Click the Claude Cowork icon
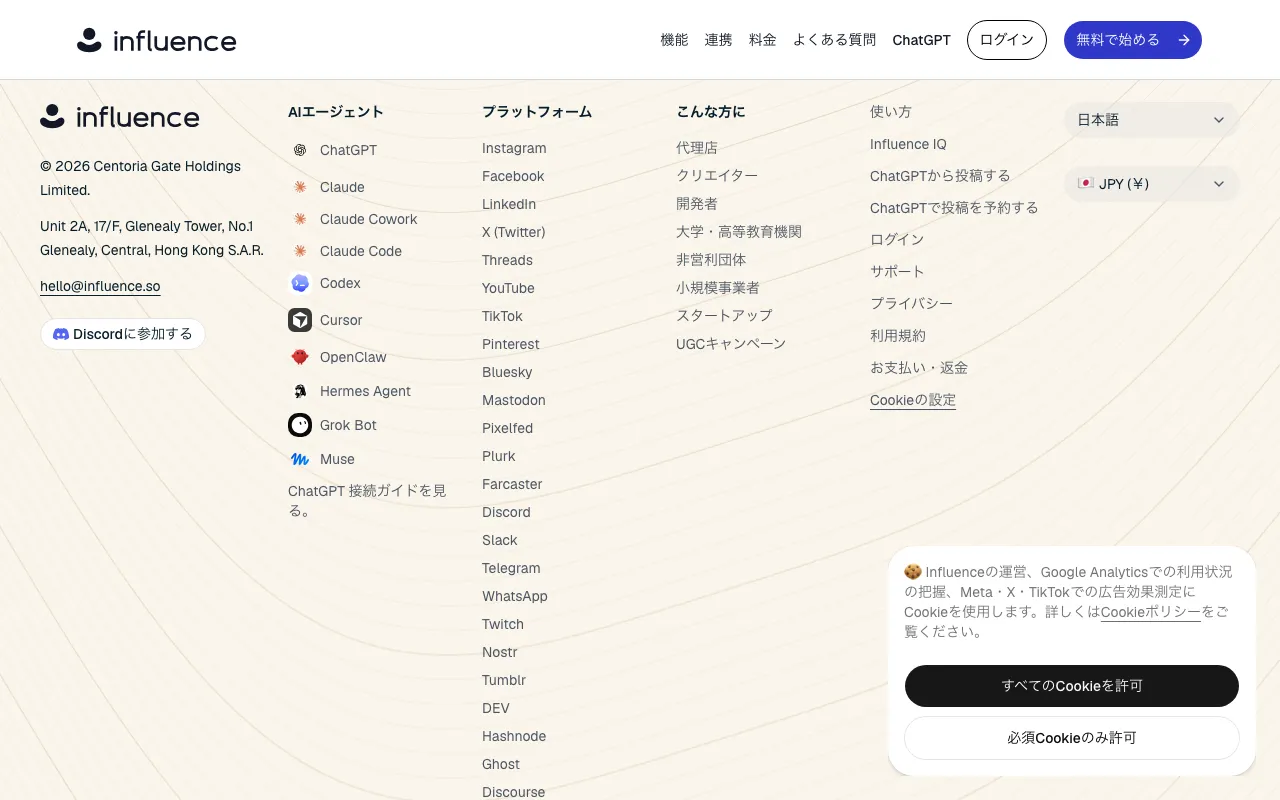1280x800 pixels. (x=300, y=219)
